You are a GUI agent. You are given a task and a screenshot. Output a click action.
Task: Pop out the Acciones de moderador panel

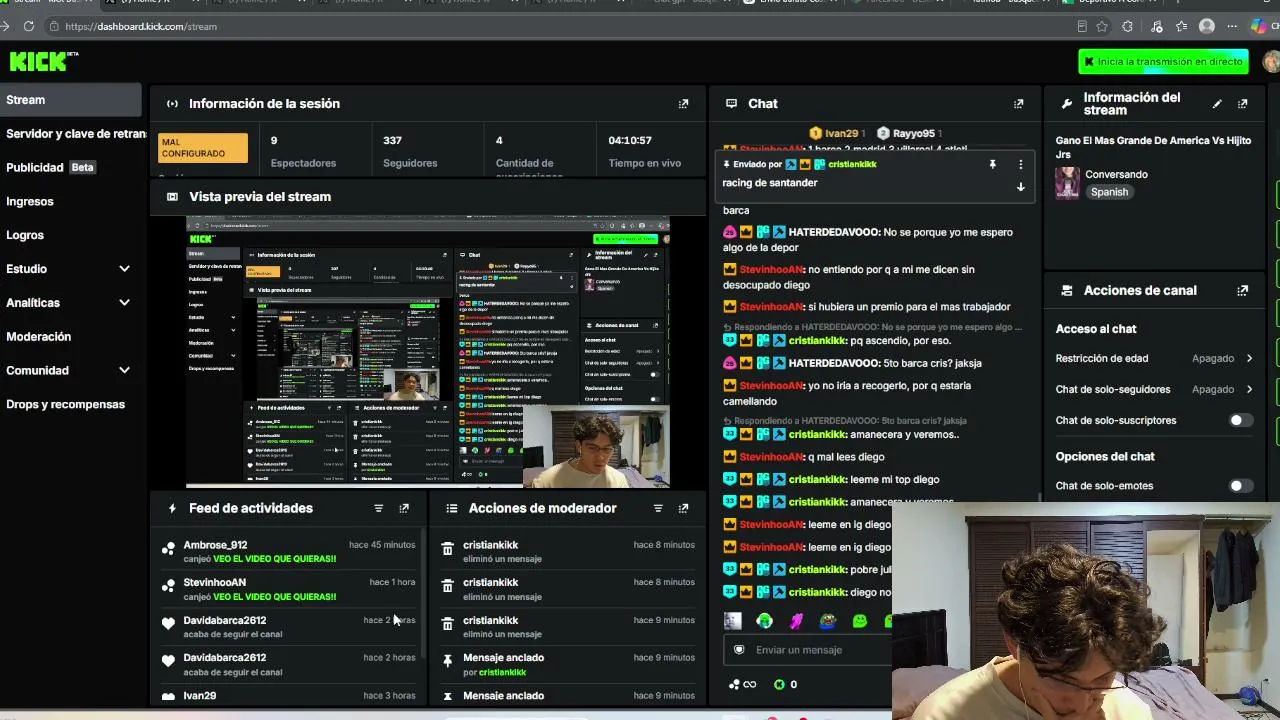tap(684, 509)
